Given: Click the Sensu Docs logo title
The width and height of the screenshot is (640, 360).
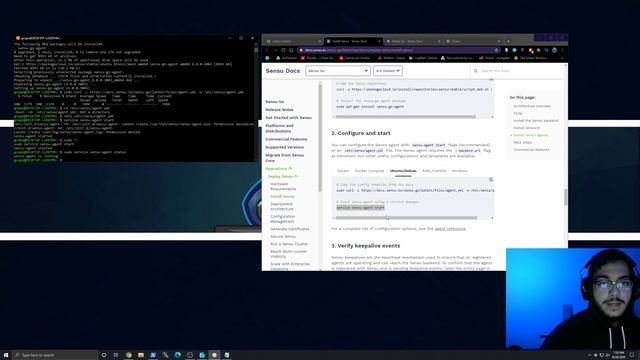Looking at the screenshot, I should pyautogui.click(x=282, y=71).
